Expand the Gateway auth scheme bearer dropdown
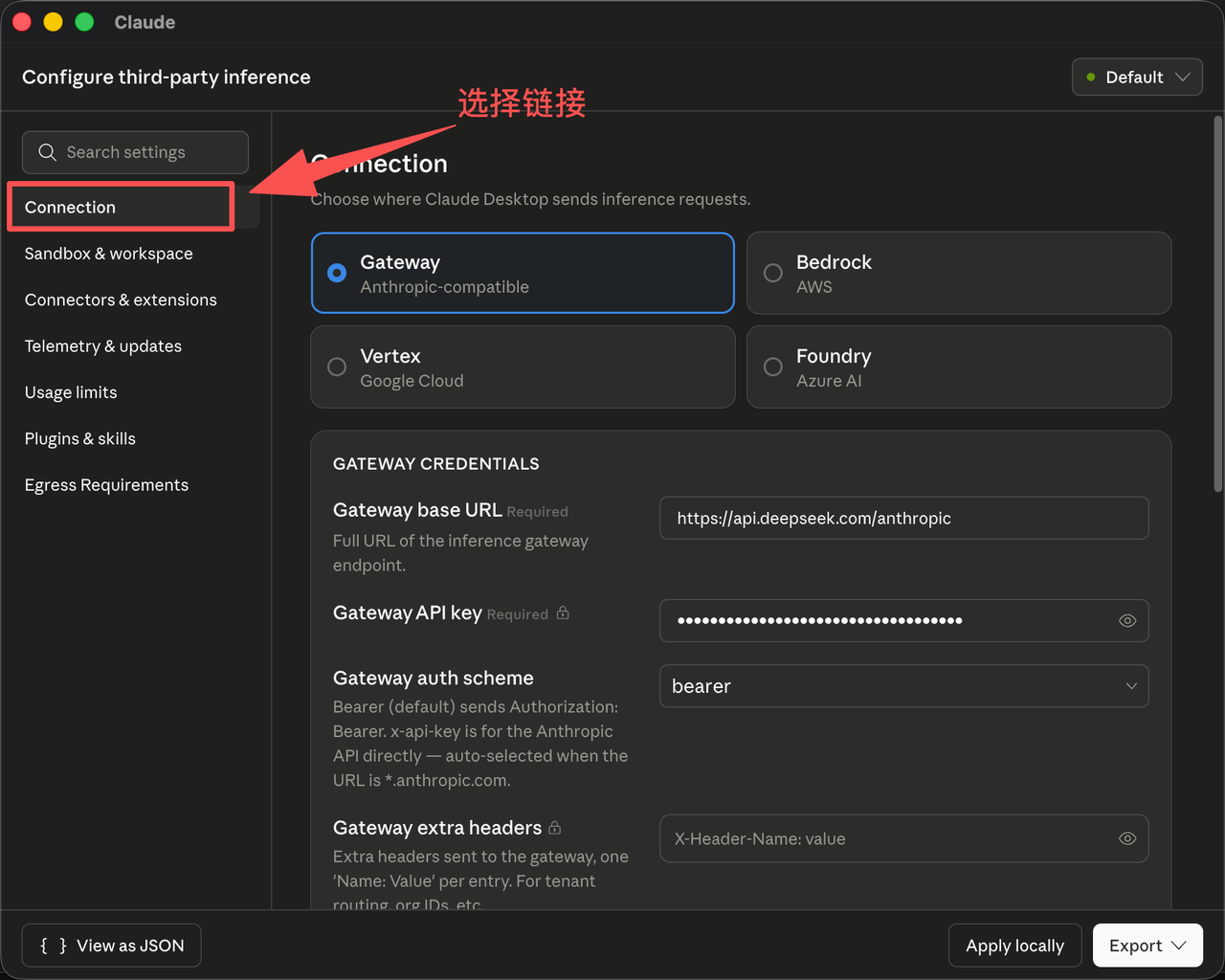This screenshot has height=980, width=1225. 904,686
